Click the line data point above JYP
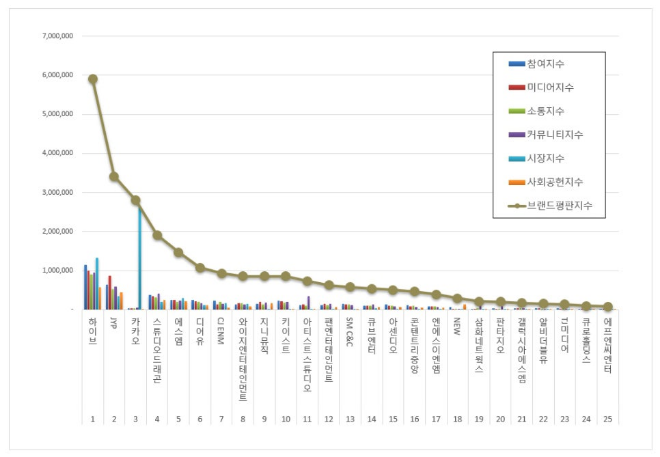 click(114, 176)
